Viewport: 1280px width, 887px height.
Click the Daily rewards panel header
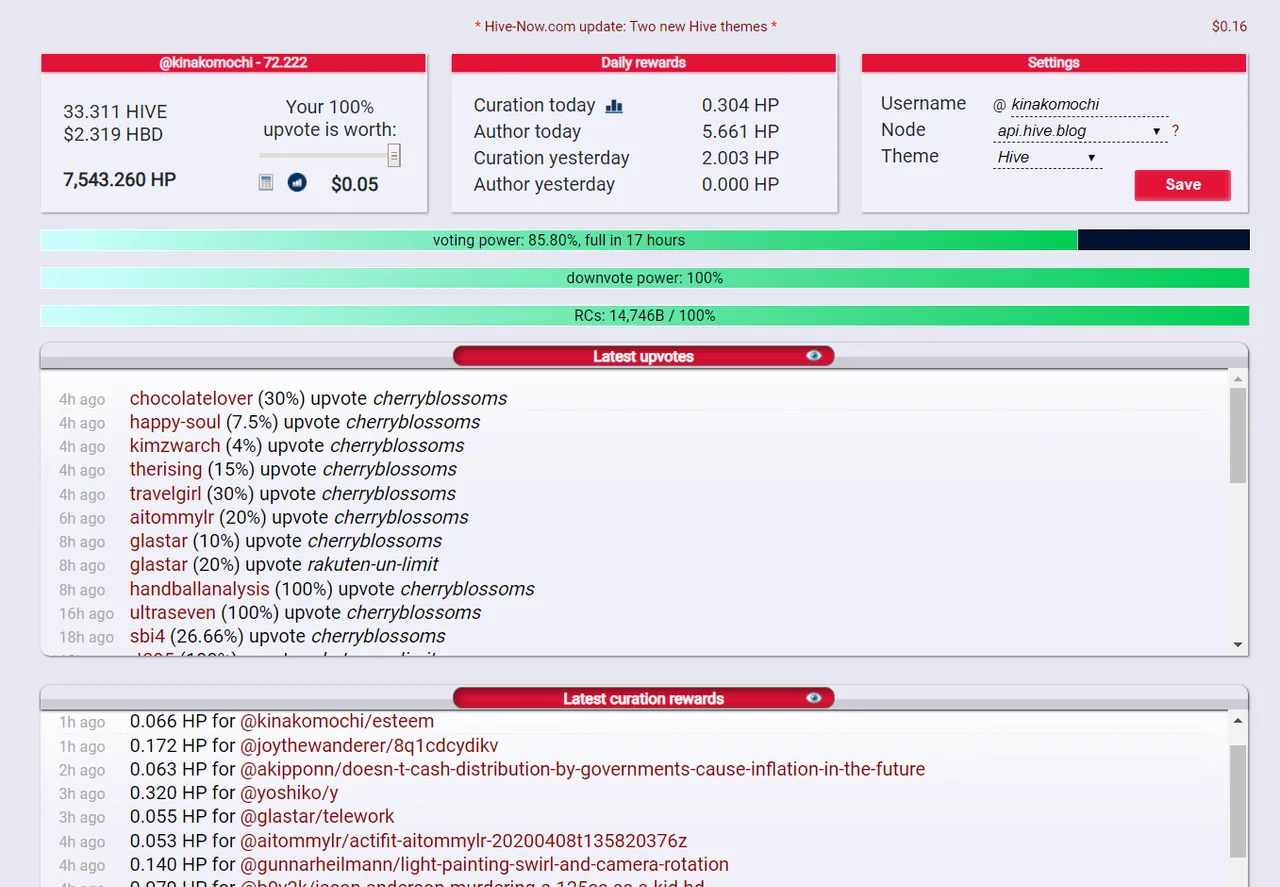click(643, 63)
